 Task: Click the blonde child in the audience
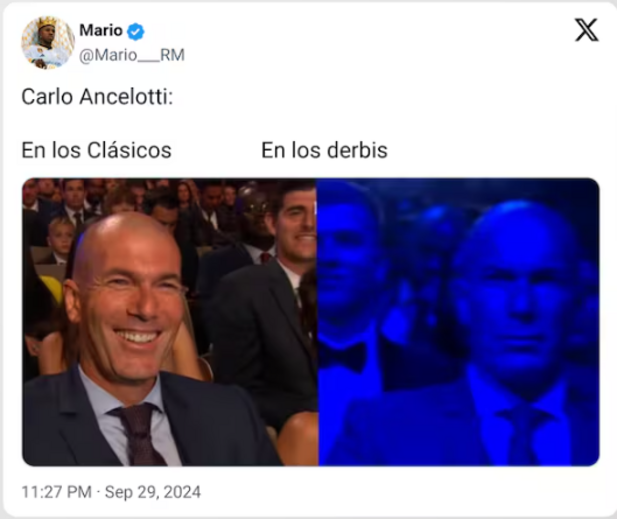tap(61, 239)
